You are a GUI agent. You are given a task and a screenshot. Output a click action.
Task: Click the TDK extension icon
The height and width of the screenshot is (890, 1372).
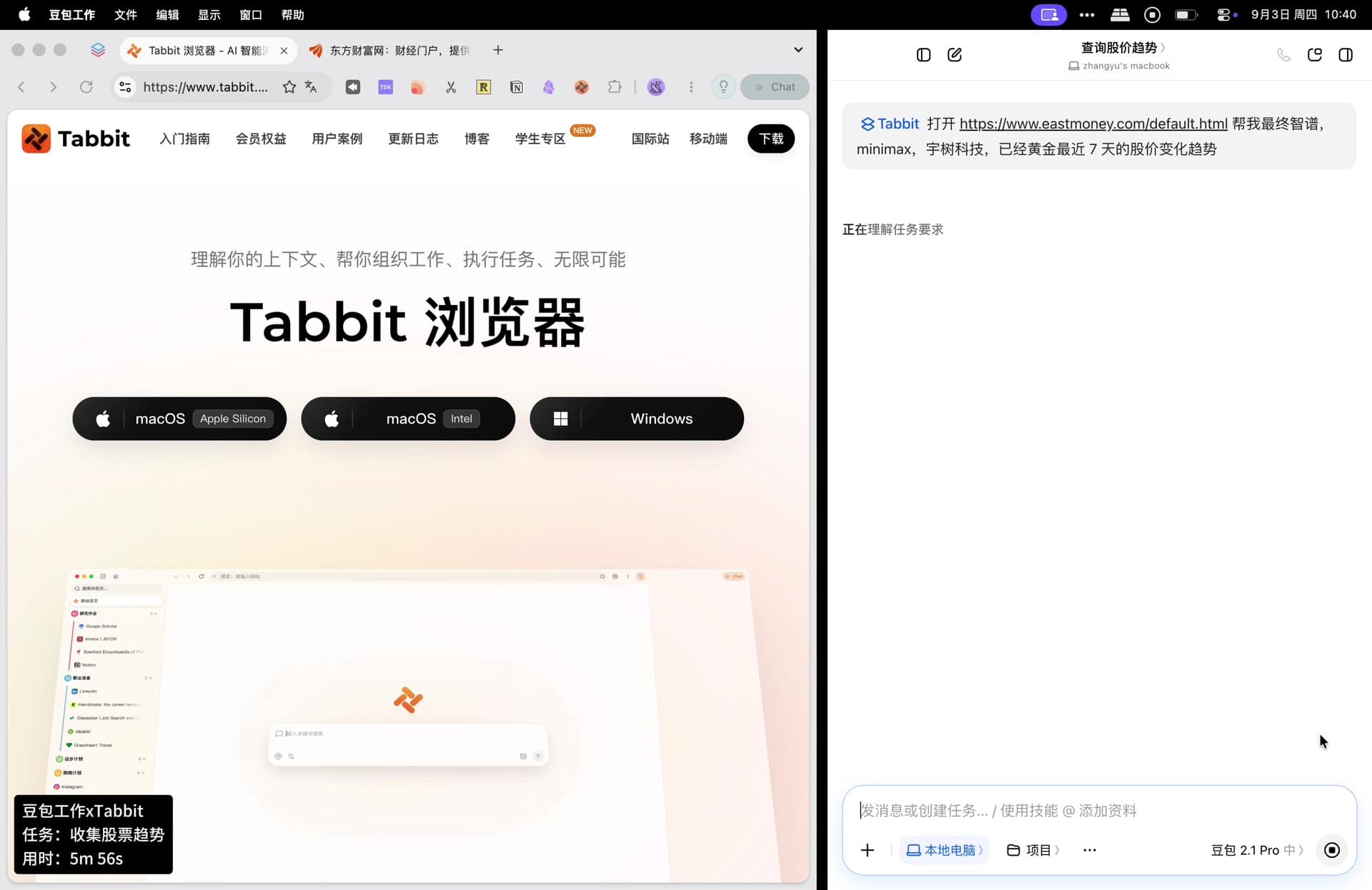385,86
